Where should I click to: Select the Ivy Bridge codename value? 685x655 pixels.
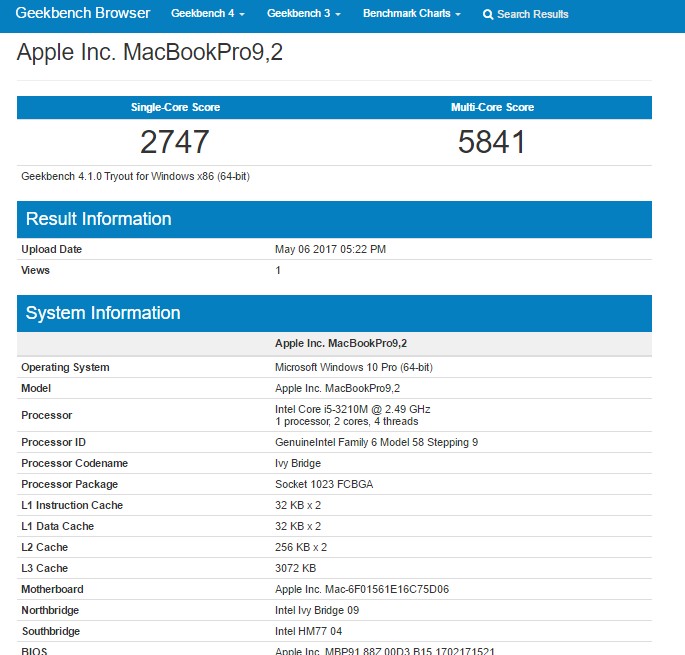click(x=298, y=463)
